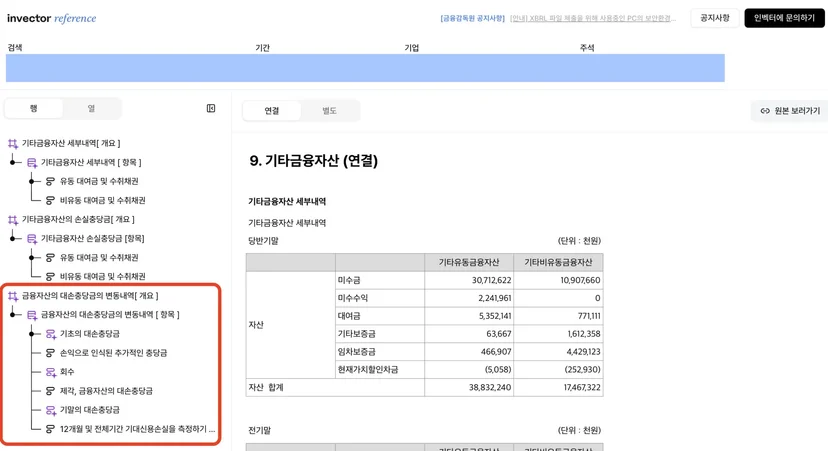This screenshot has height=451, width=828.
Task: Collapse the 기타금융자산 세부내역 [ 항목 ] node bullet
Action: click(12, 163)
